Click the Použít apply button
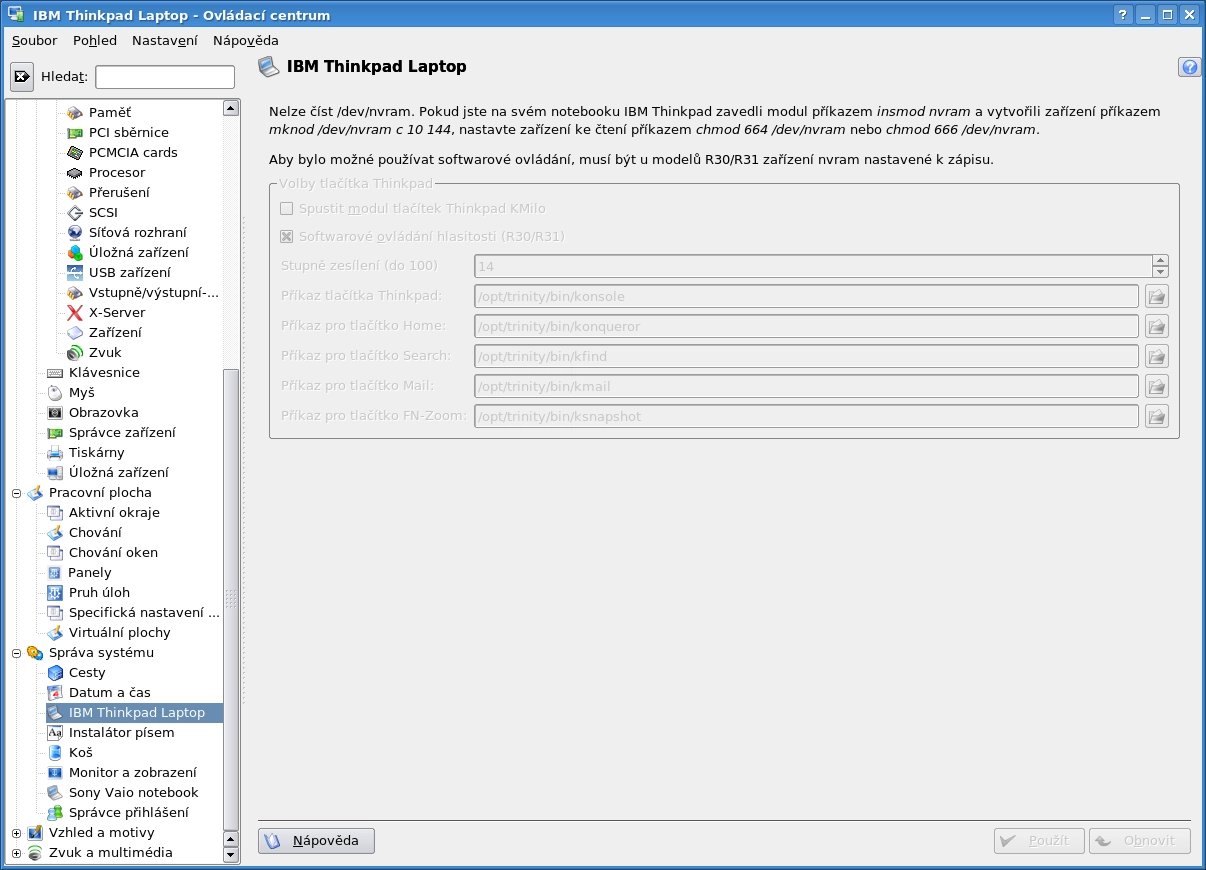 click(x=1039, y=841)
